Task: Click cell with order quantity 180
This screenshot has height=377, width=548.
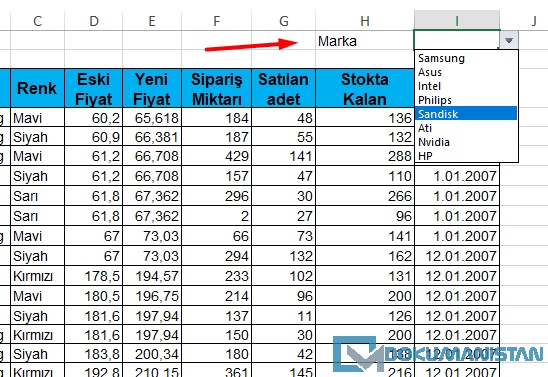Action: tap(217, 354)
